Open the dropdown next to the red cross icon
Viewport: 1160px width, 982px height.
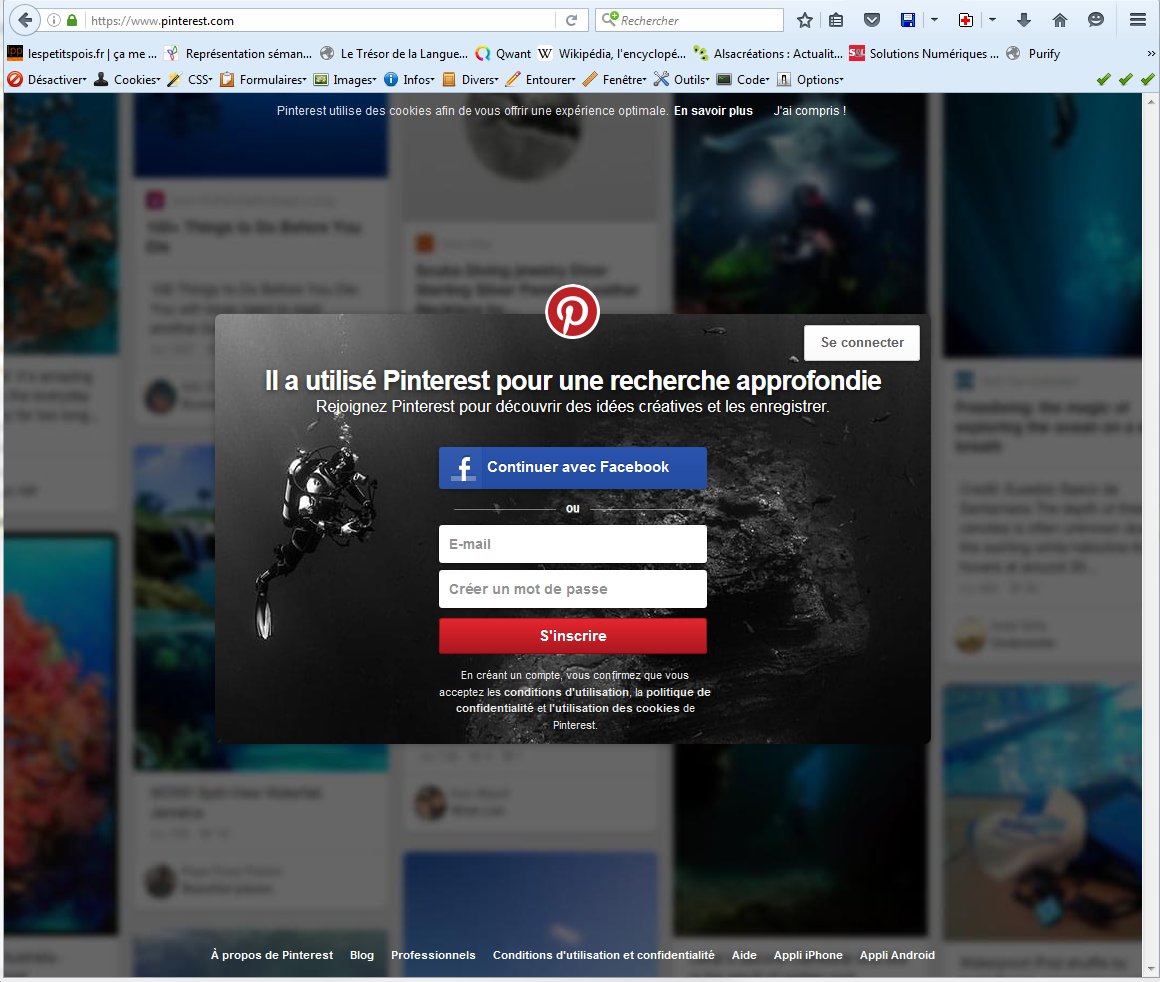point(992,20)
